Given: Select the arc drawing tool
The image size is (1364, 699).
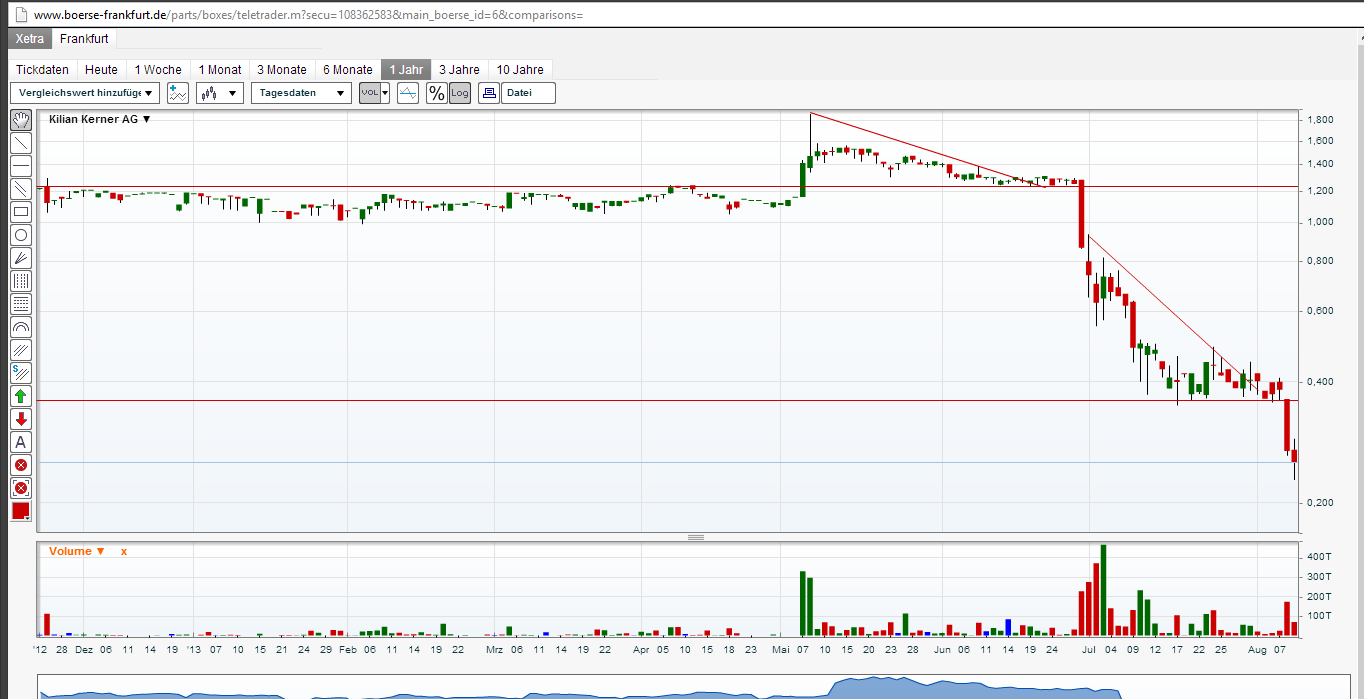Looking at the screenshot, I should (21, 327).
